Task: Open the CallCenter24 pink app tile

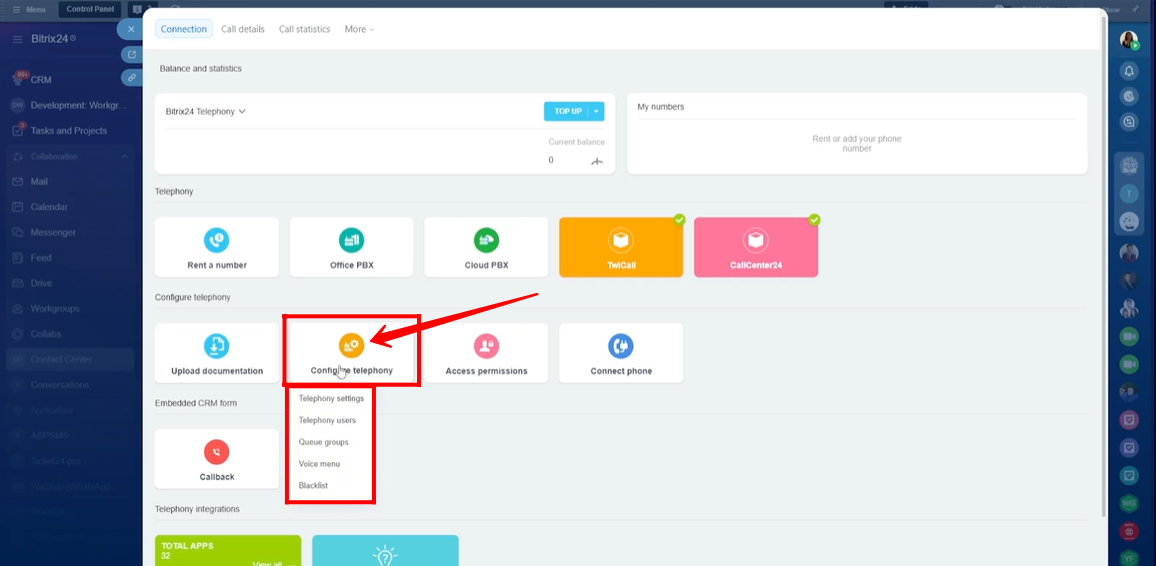Action: click(x=756, y=247)
